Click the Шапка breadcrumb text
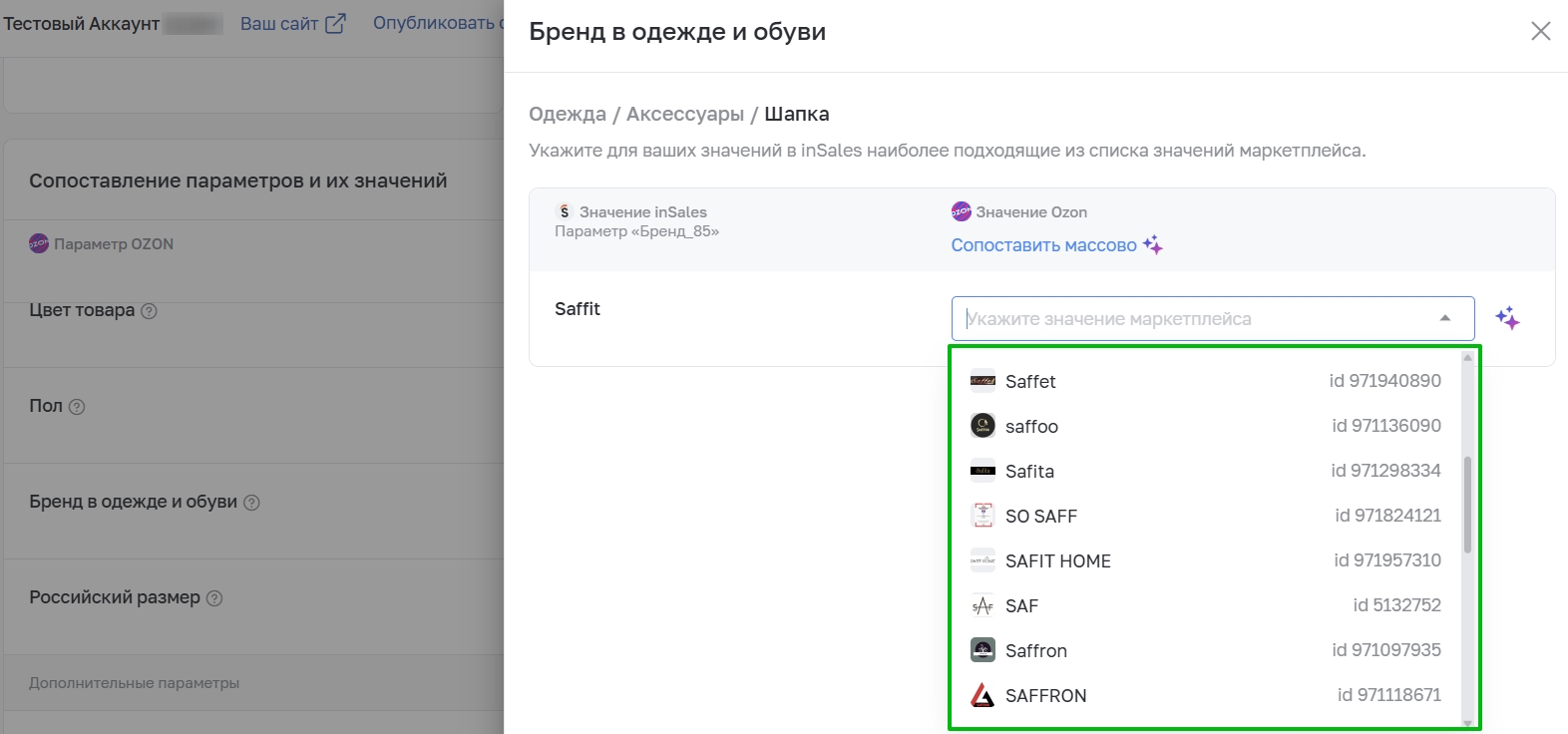The width and height of the screenshot is (1568, 734). (x=797, y=114)
